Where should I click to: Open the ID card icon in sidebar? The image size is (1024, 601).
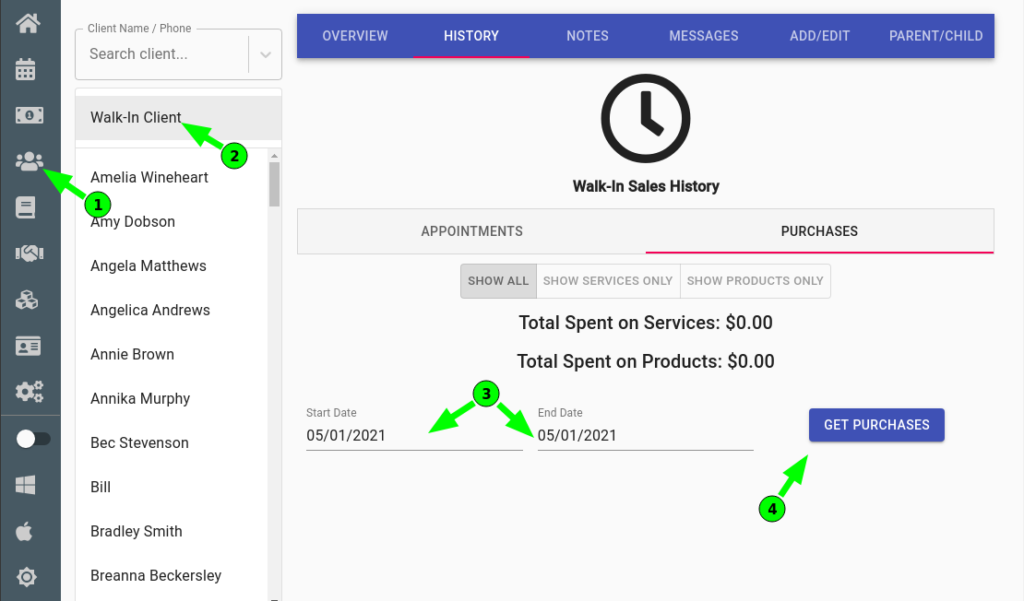[28, 346]
